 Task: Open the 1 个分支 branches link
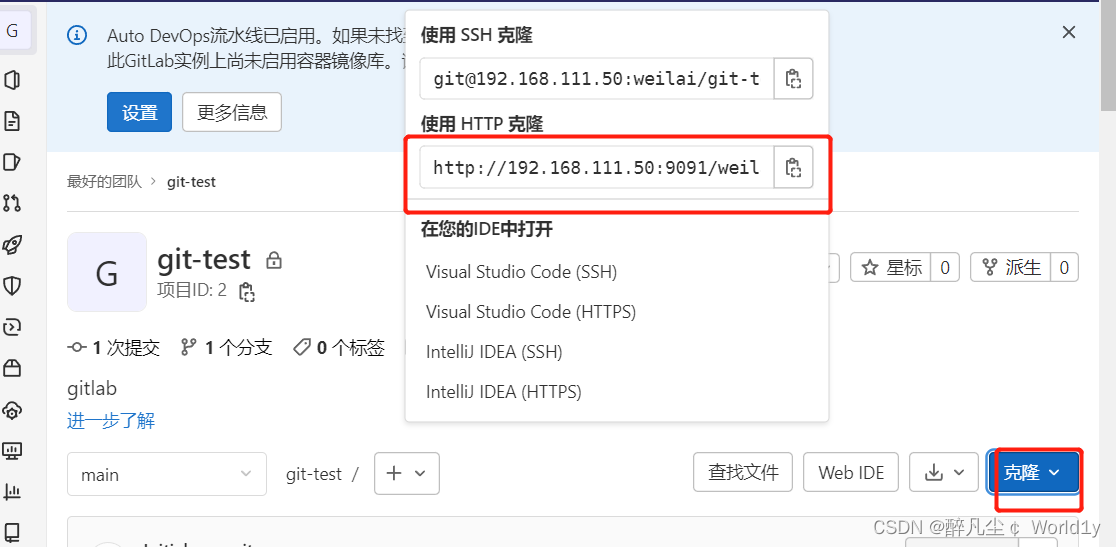click(226, 347)
